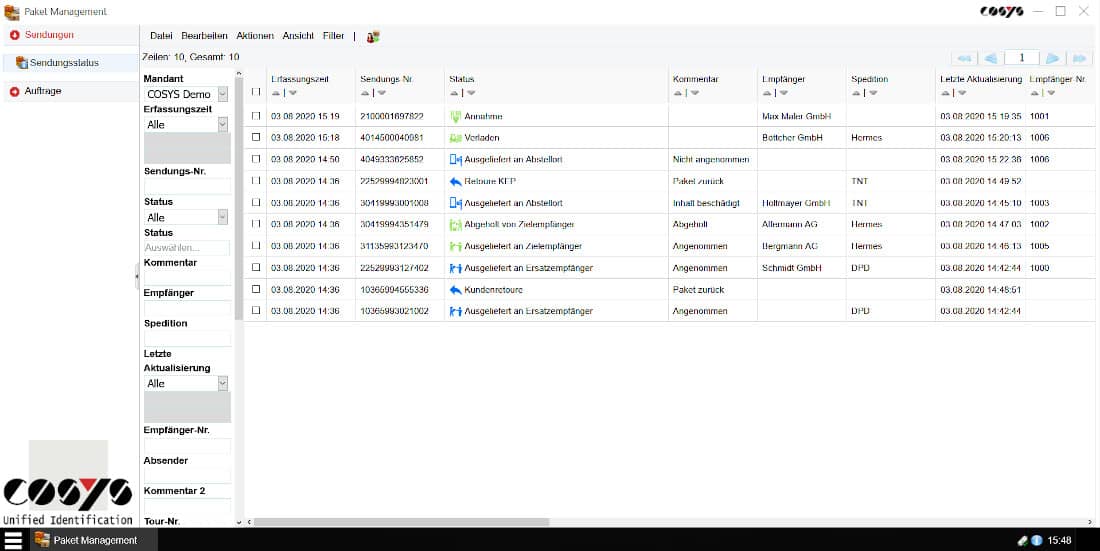The image size is (1100, 551).
Task: Click the page number field showing 1
Action: (x=1021, y=58)
